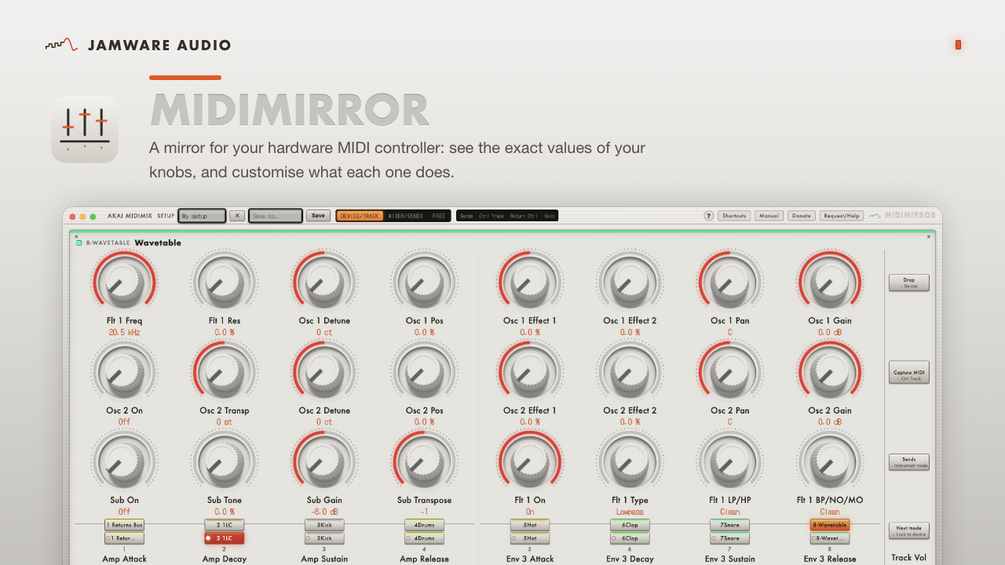Click the Osc 1 Gain knob
Image resolution: width=1005 pixels, height=565 pixels.
tap(829, 282)
